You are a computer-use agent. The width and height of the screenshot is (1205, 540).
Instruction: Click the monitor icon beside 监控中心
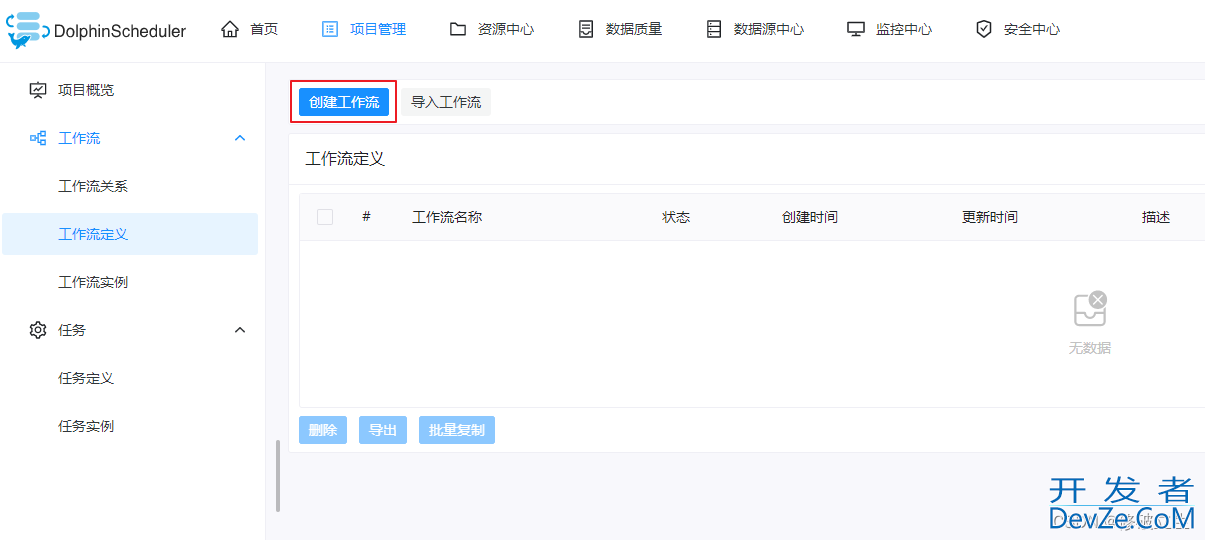point(856,29)
